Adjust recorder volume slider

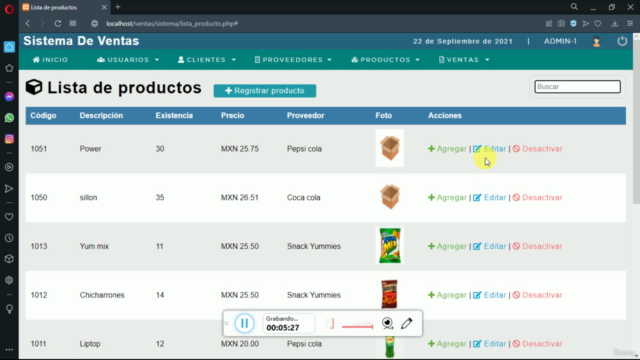358,326
